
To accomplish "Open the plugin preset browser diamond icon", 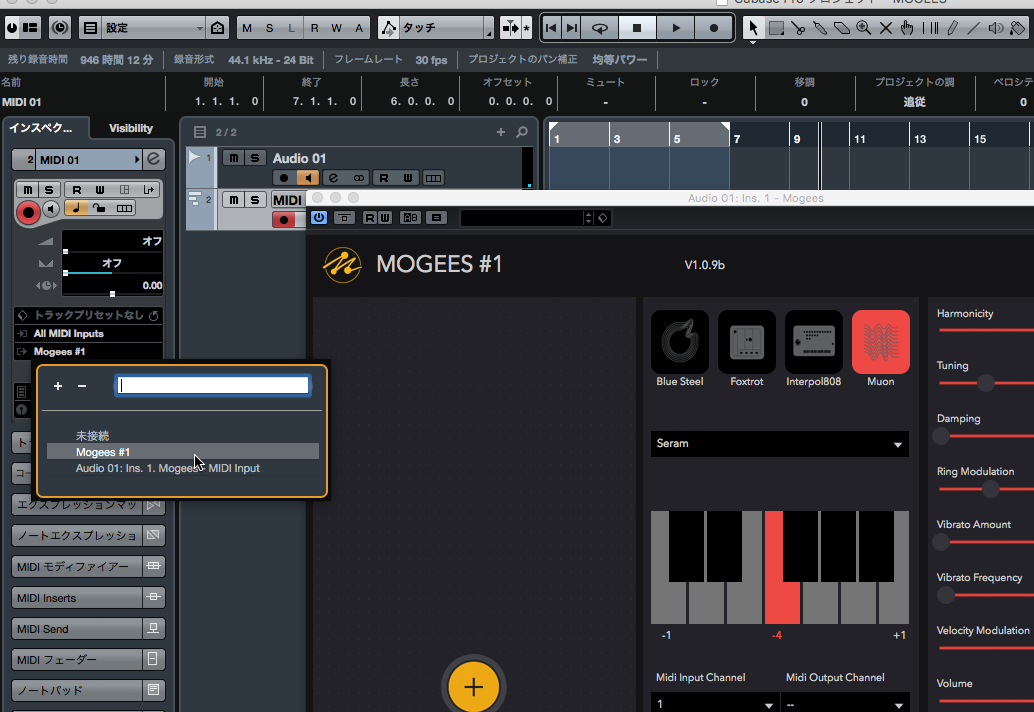I will 603,218.
